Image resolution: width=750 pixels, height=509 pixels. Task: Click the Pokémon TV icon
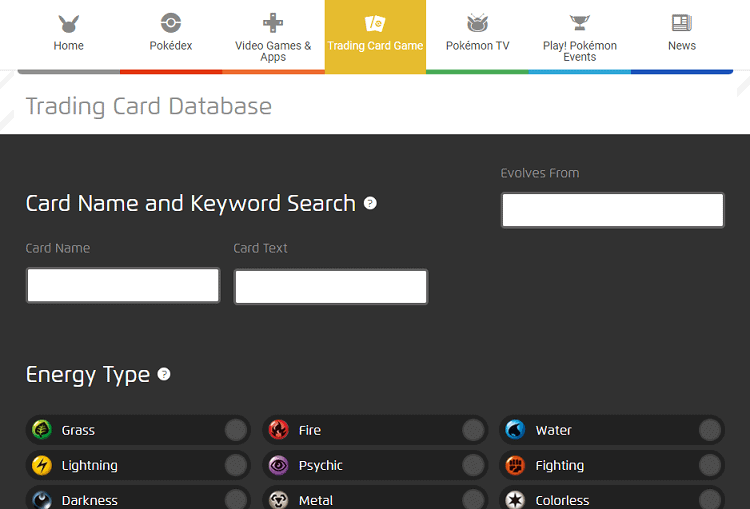[x=477, y=23]
